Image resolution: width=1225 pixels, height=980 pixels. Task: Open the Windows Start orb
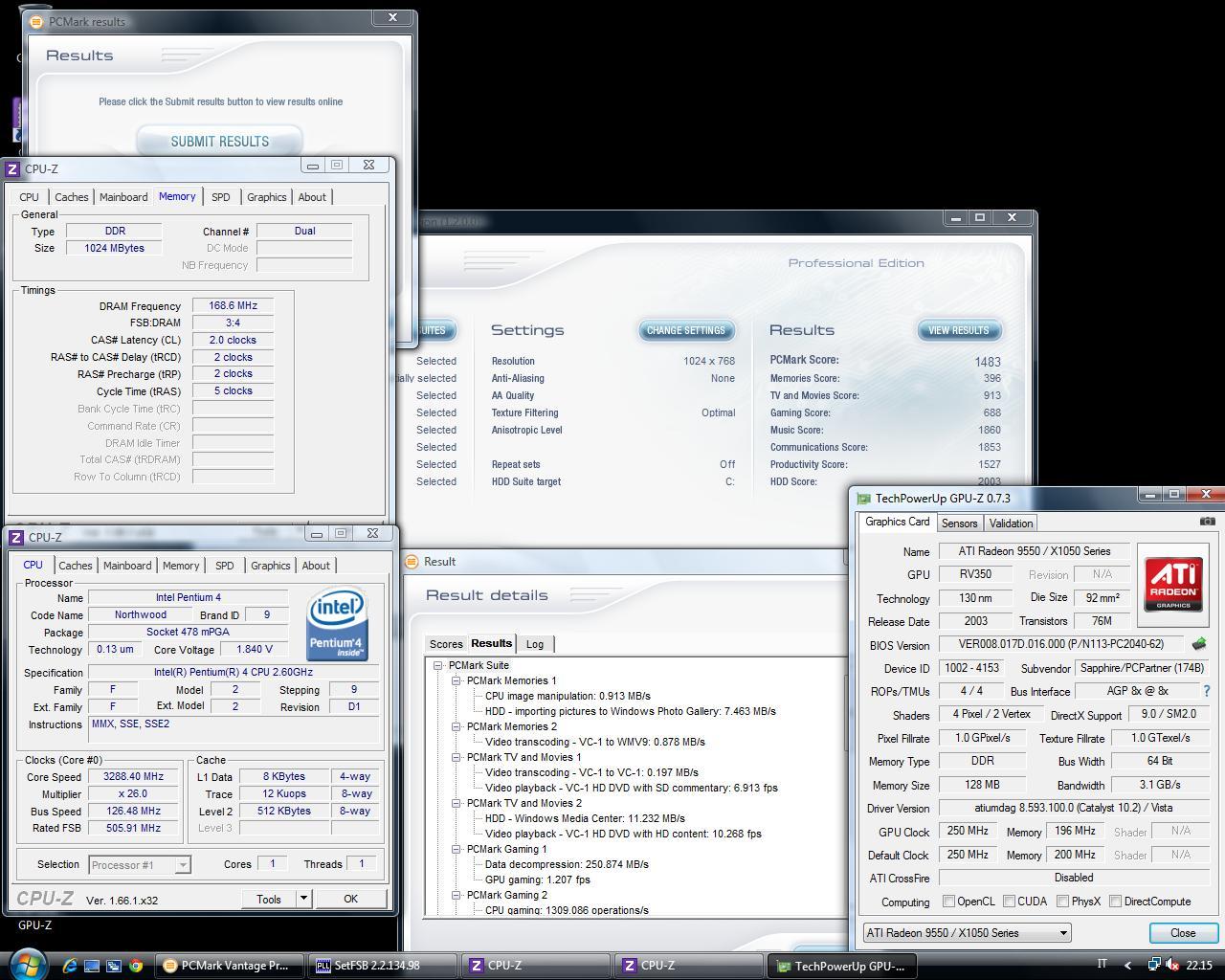[26, 964]
